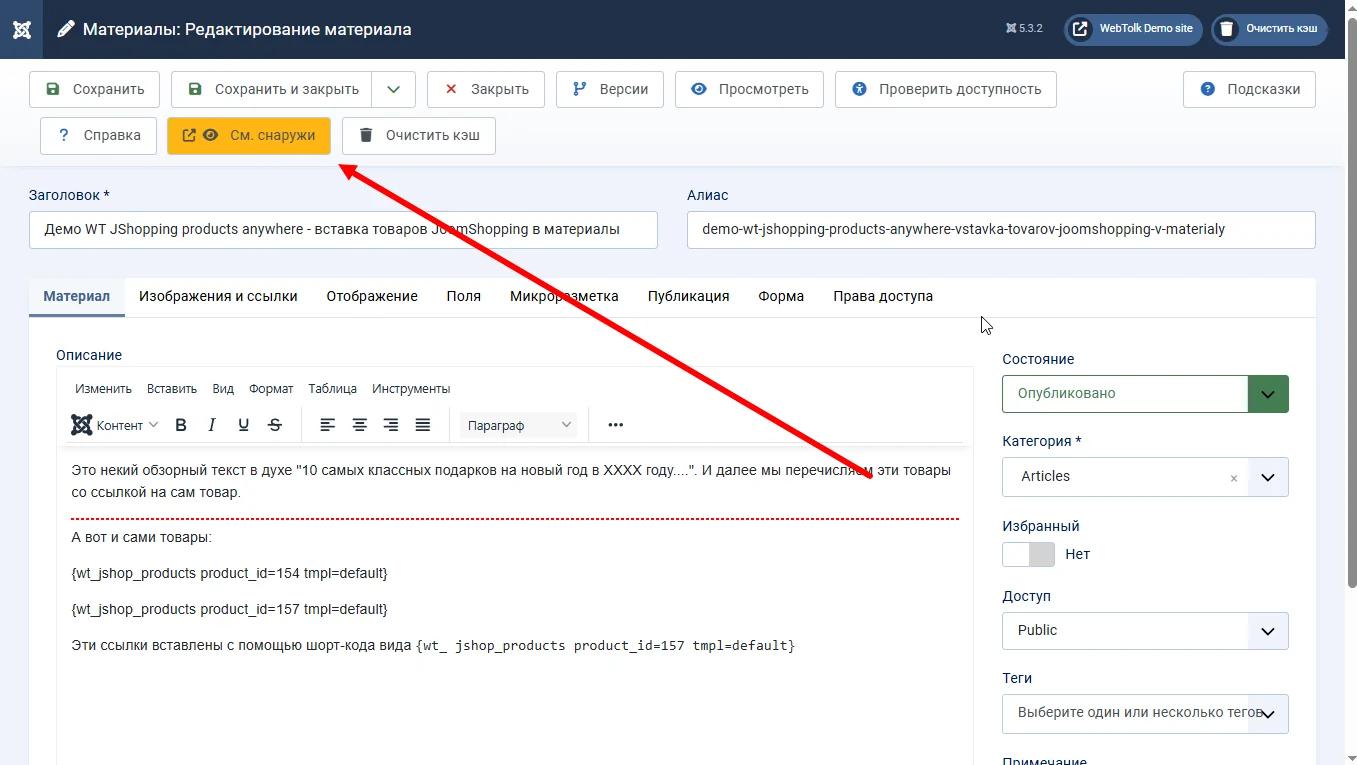Image resolution: width=1357 pixels, height=765 pixels.
Task: Run Проверить доступность check
Action: click(x=945, y=89)
